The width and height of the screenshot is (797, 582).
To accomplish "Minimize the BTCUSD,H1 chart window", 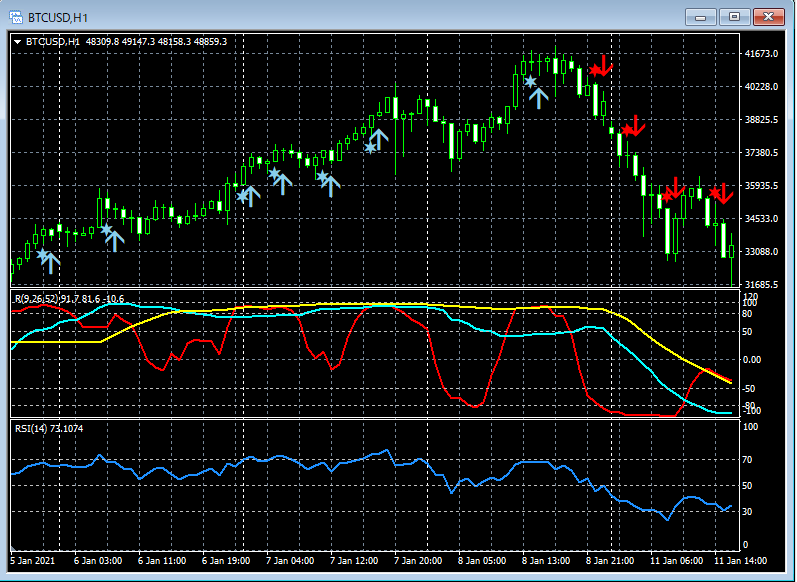I will tap(700, 17).
